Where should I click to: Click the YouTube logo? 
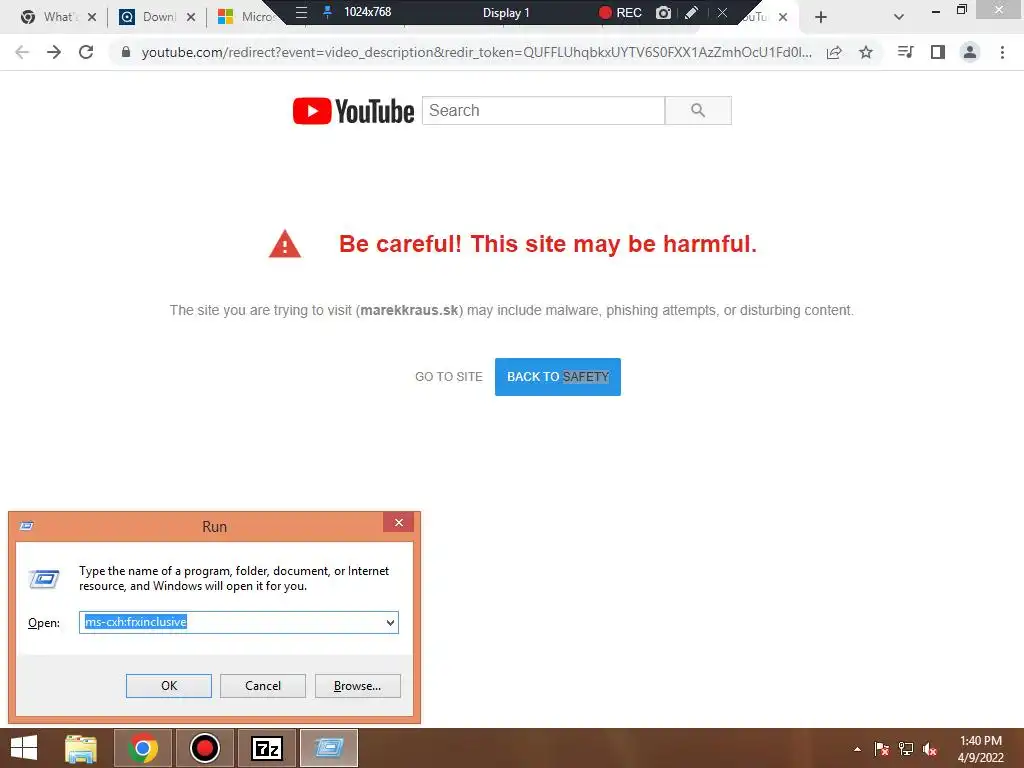pyautogui.click(x=353, y=111)
